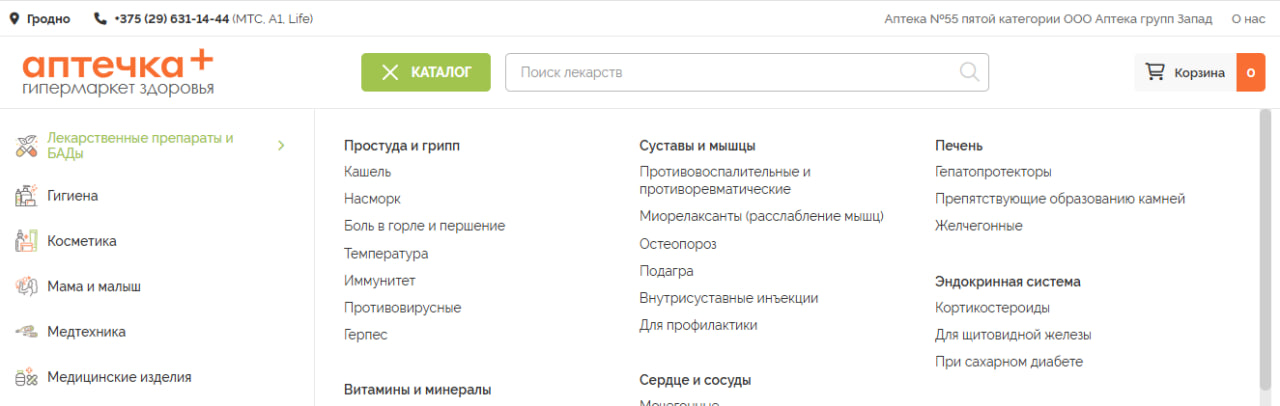Select Медтехника in the sidebar menu
1280x406 pixels.
click(x=86, y=331)
